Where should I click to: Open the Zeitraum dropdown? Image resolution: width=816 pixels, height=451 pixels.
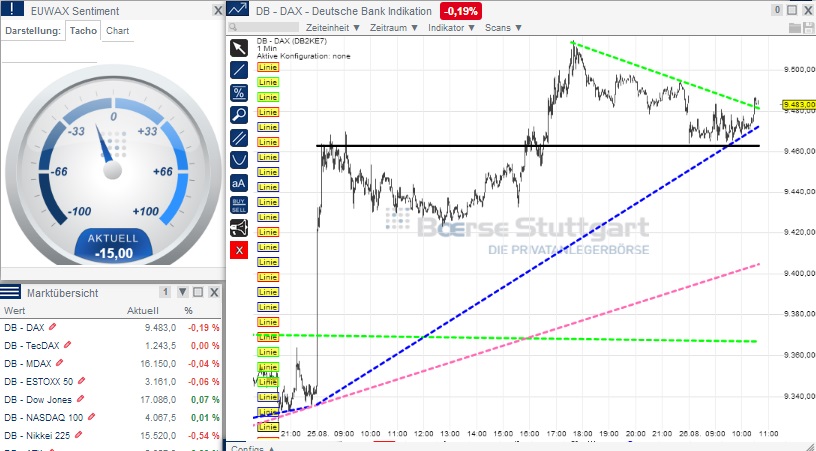pyautogui.click(x=394, y=28)
